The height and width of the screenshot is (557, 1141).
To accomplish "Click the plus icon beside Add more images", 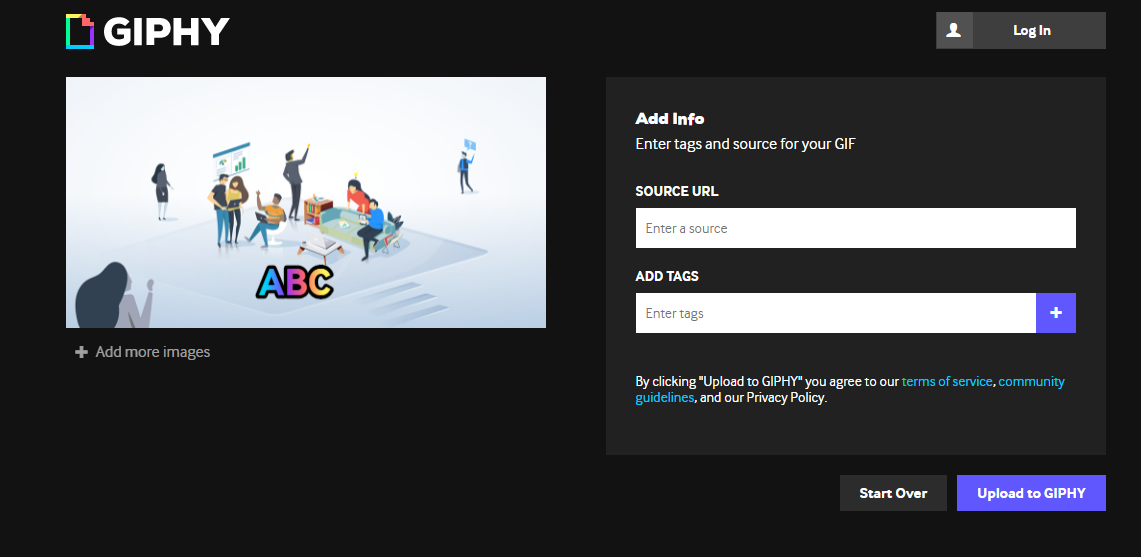I will click(x=82, y=352).
